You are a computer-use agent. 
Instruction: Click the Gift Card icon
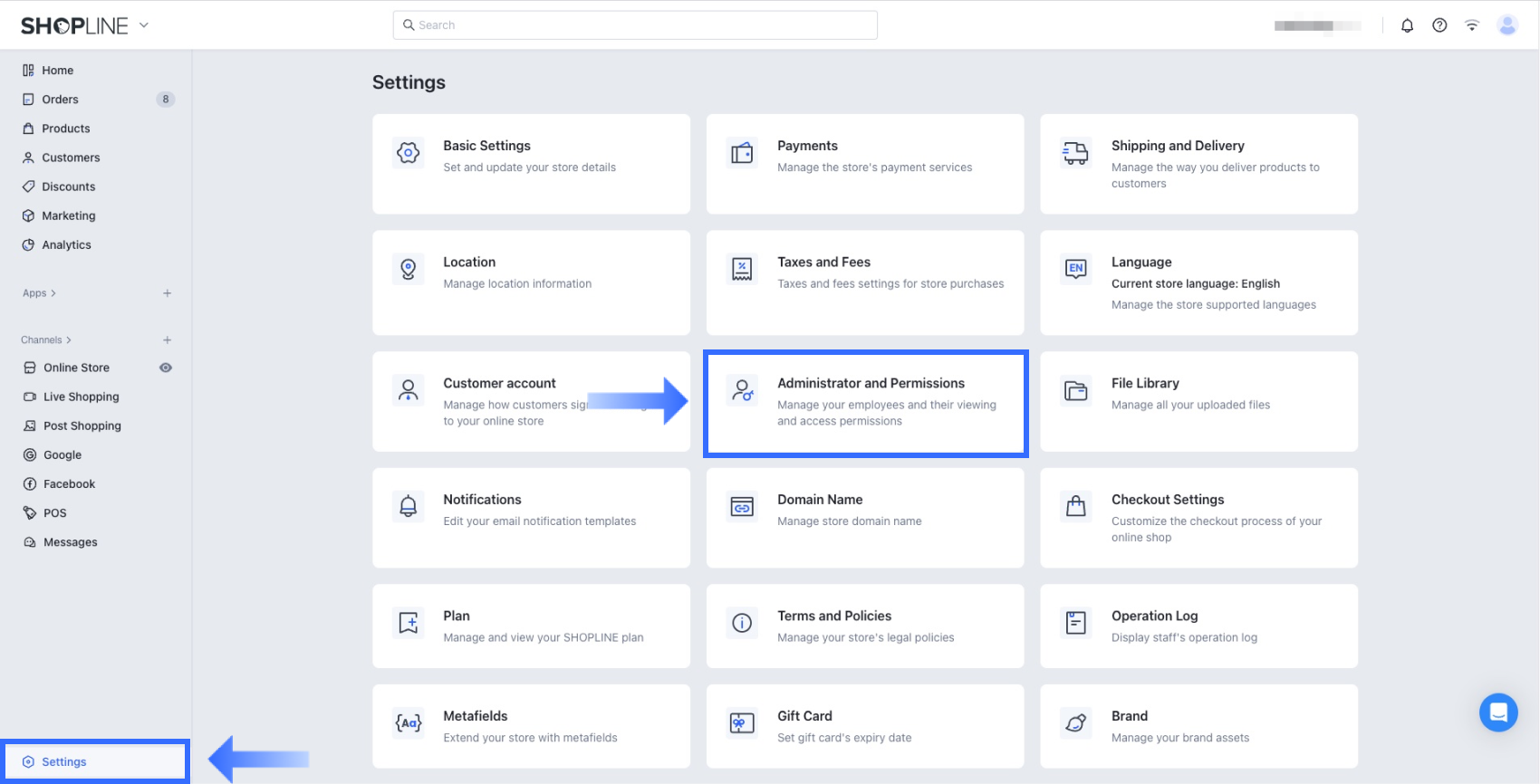pyautogui.click(x=742, y=723)
